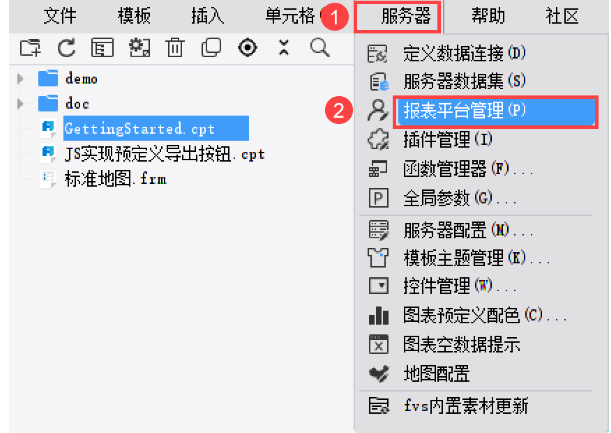Collapse the tree using the collapse icon
Image resolution: width=611 pixels, height=433 pixels.
click(284, 48)
